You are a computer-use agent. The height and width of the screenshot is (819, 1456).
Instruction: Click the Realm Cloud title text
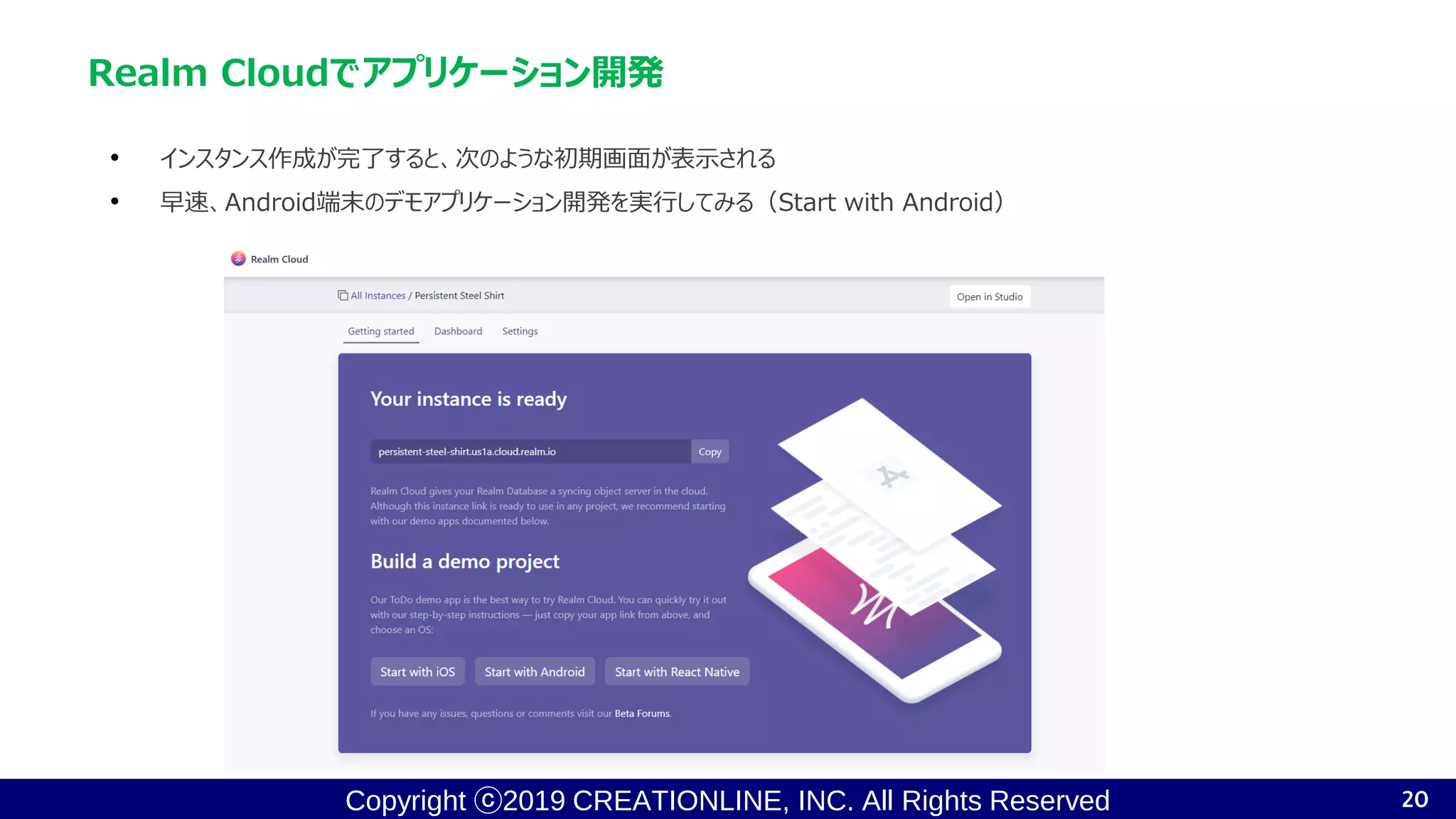[x=279, y=259]
